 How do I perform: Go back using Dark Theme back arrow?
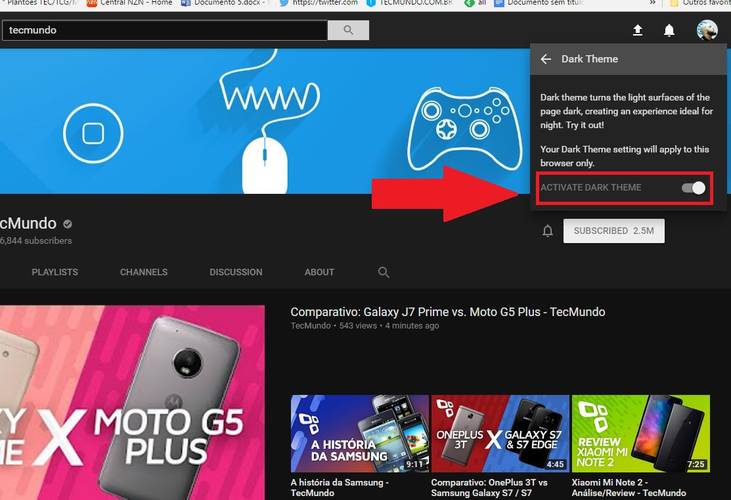pos(546,59)
